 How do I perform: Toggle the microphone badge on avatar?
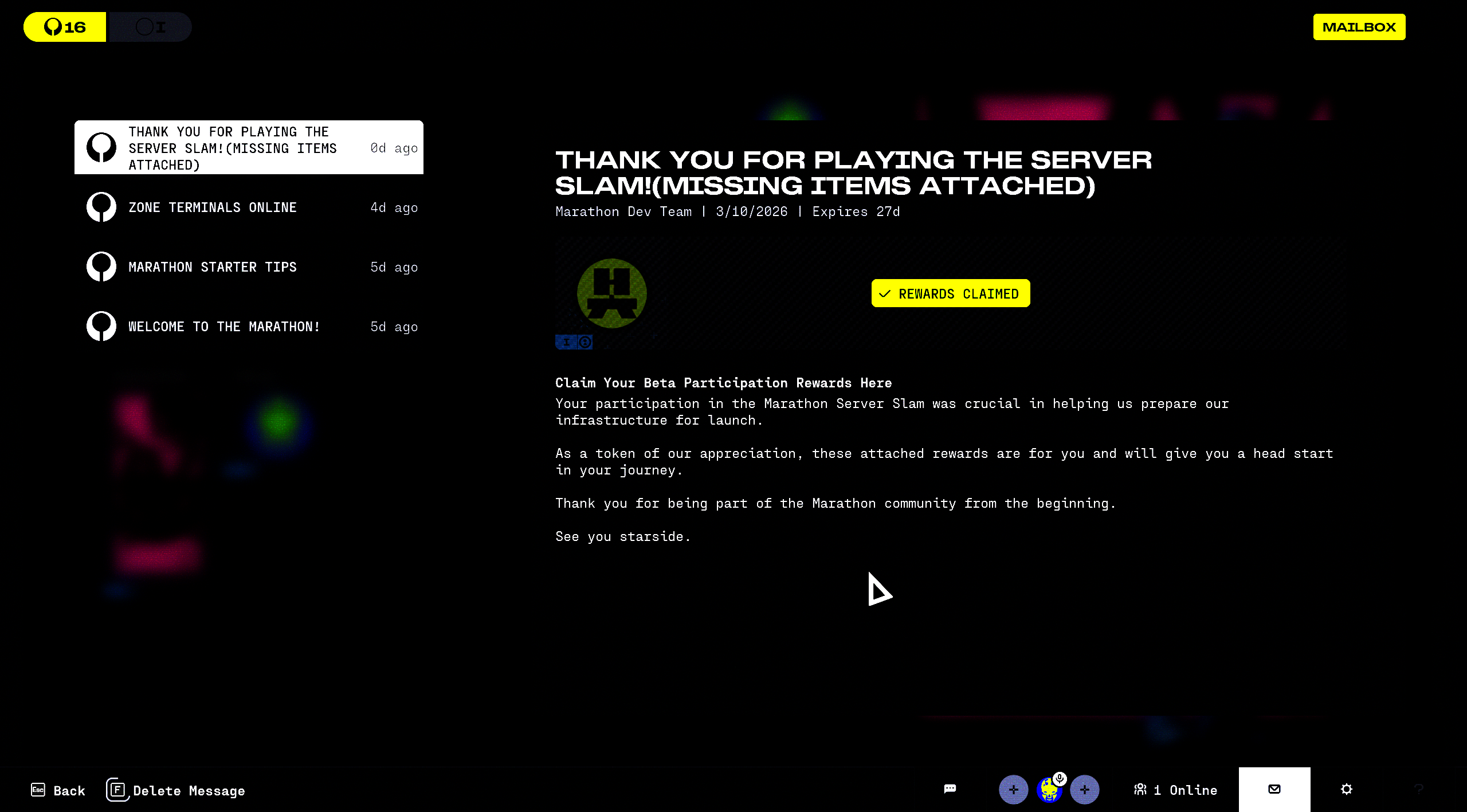[x=1060, y=778]
